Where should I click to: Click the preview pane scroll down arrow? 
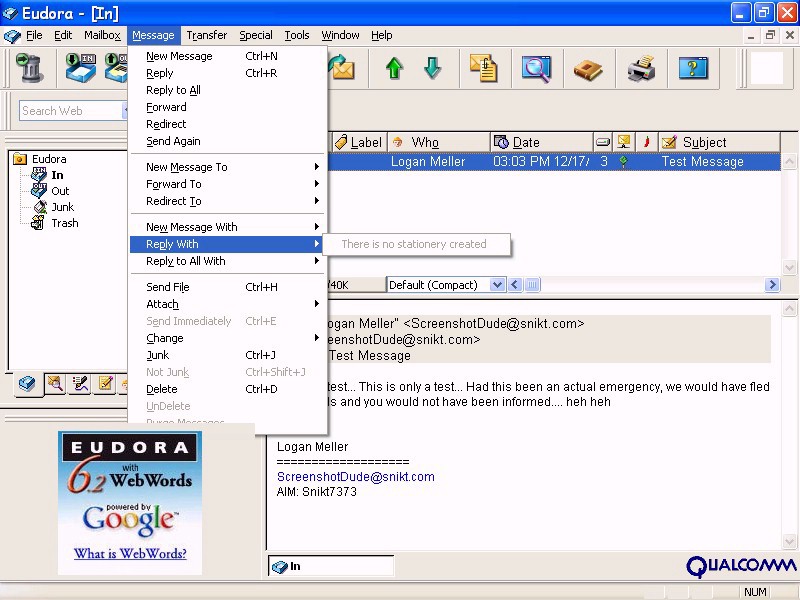coord(789,541)
